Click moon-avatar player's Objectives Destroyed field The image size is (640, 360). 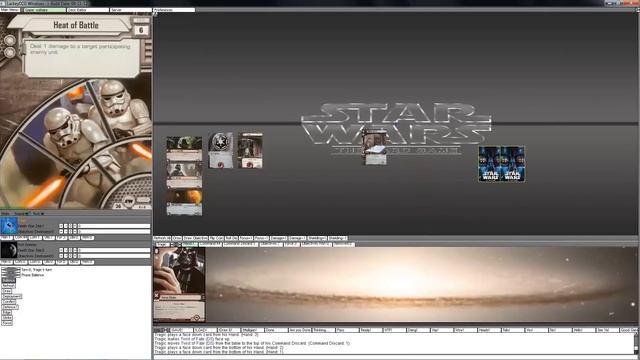115,256
